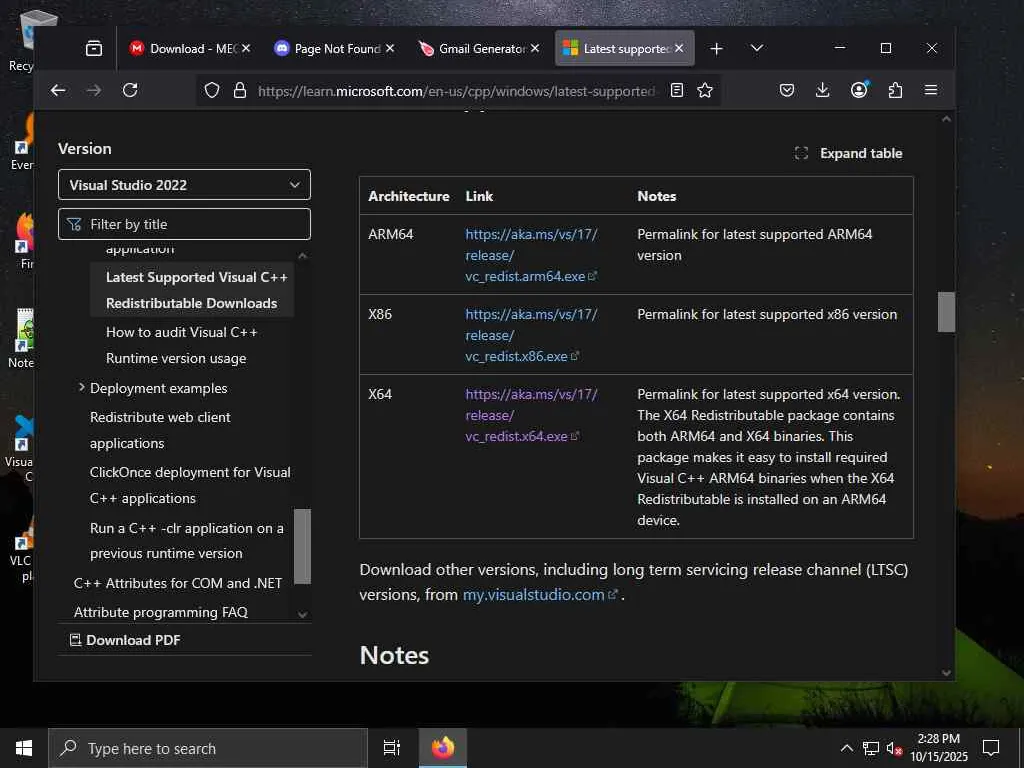The height and width of the screenshot is (768, 1024).
Task: Open volume tray icon
Action: (894, 748)
